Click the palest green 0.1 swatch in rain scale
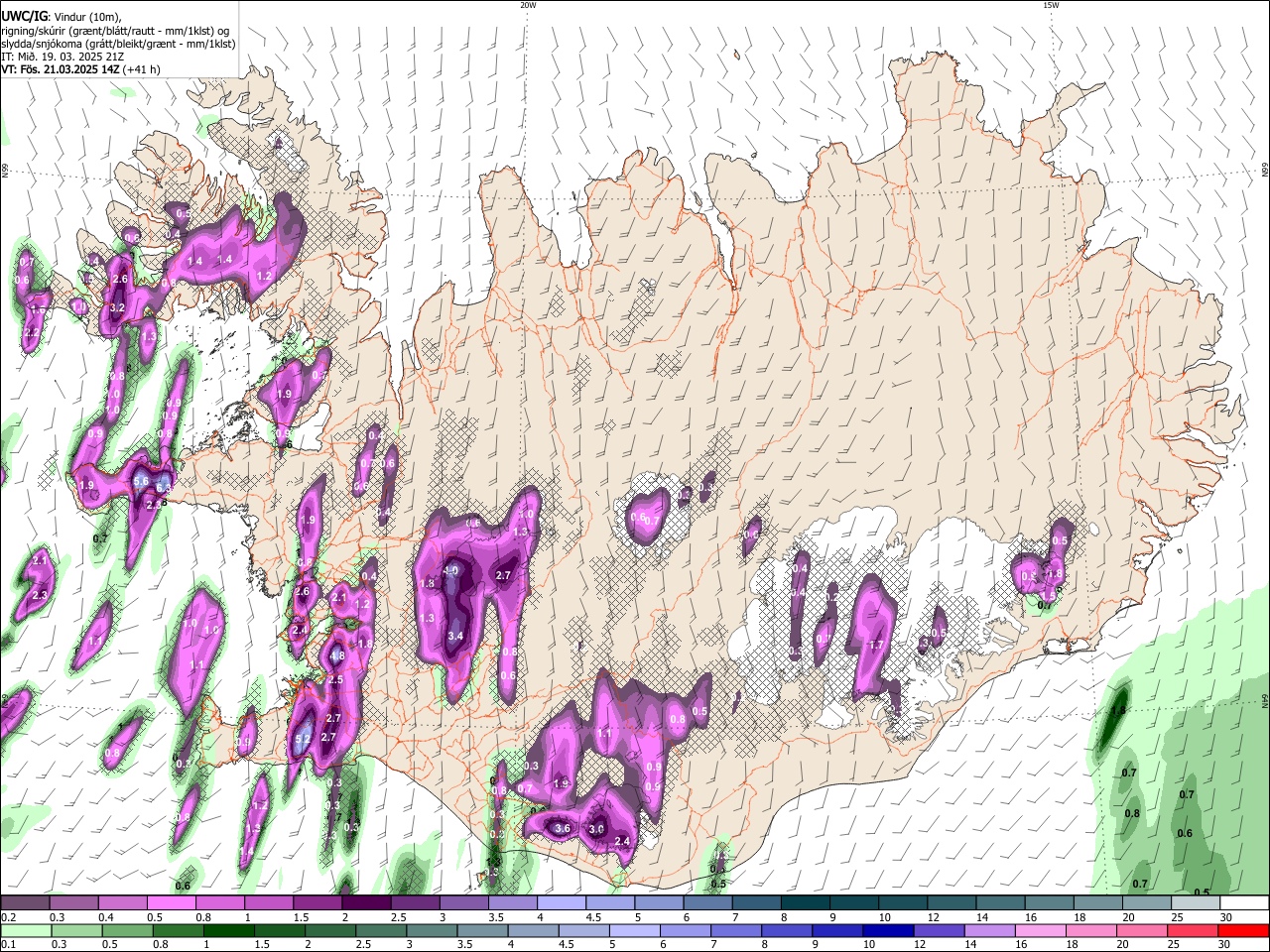 tap(26, 930)
